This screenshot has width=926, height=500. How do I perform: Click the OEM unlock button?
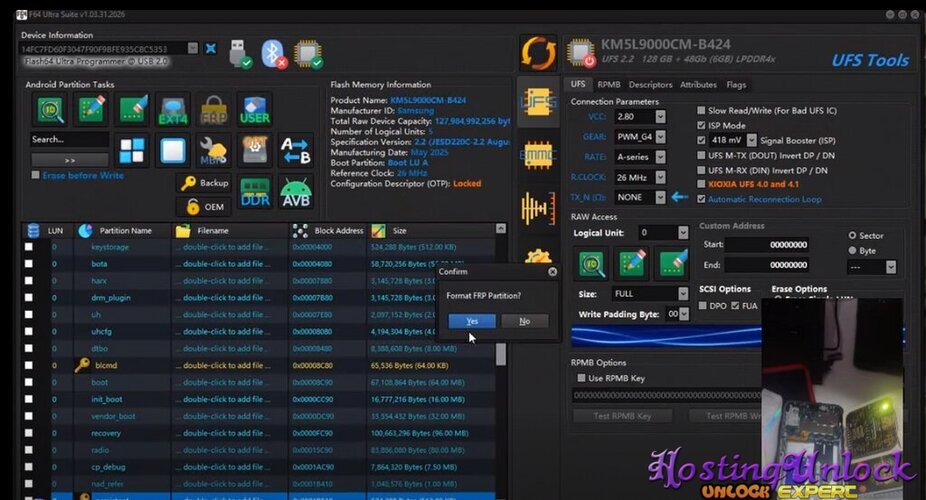205,207
